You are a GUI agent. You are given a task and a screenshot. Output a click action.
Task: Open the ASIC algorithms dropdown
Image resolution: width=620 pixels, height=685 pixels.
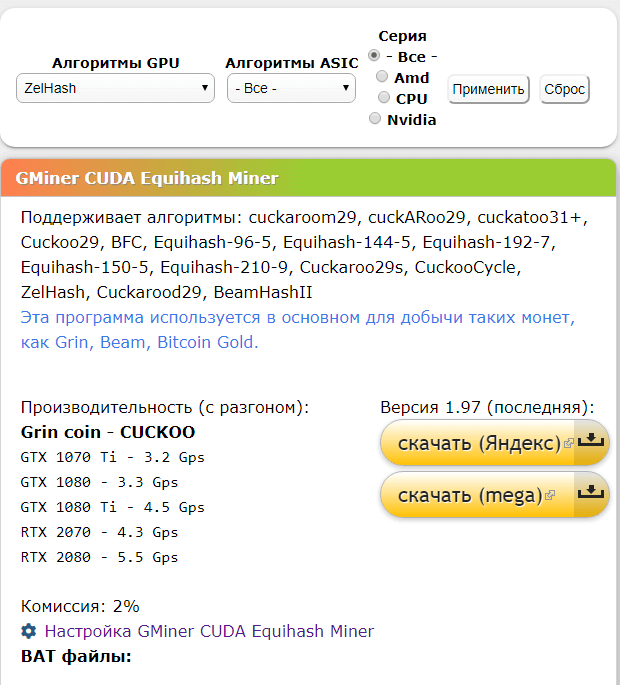coord(291,88)
